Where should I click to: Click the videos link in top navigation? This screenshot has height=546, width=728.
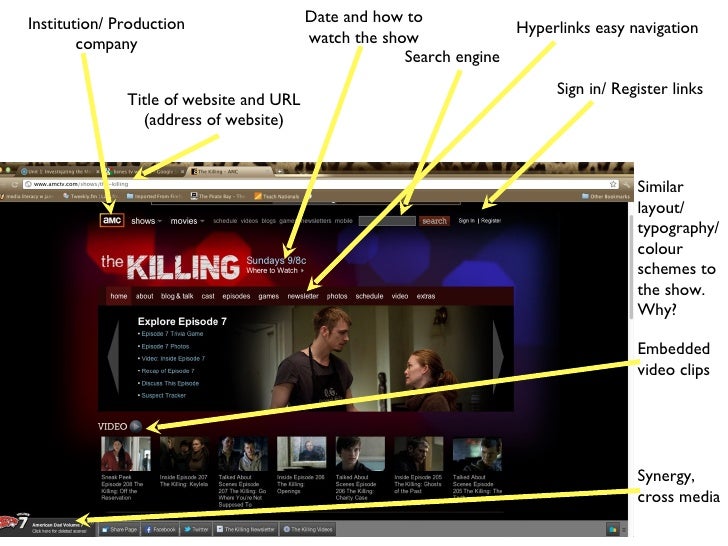click(249, 221)
